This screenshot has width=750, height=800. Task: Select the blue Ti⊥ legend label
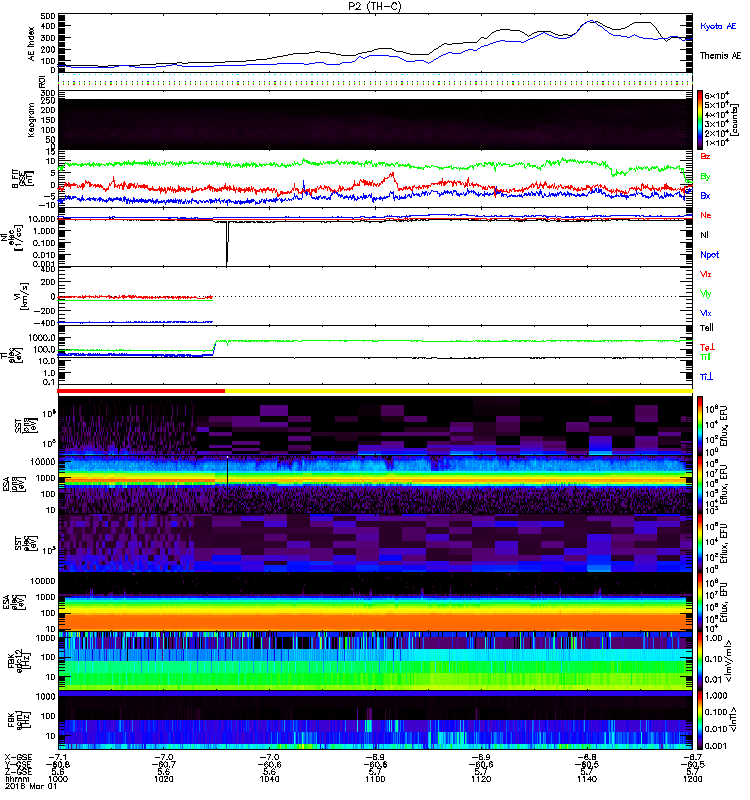(x=706, y=377)
